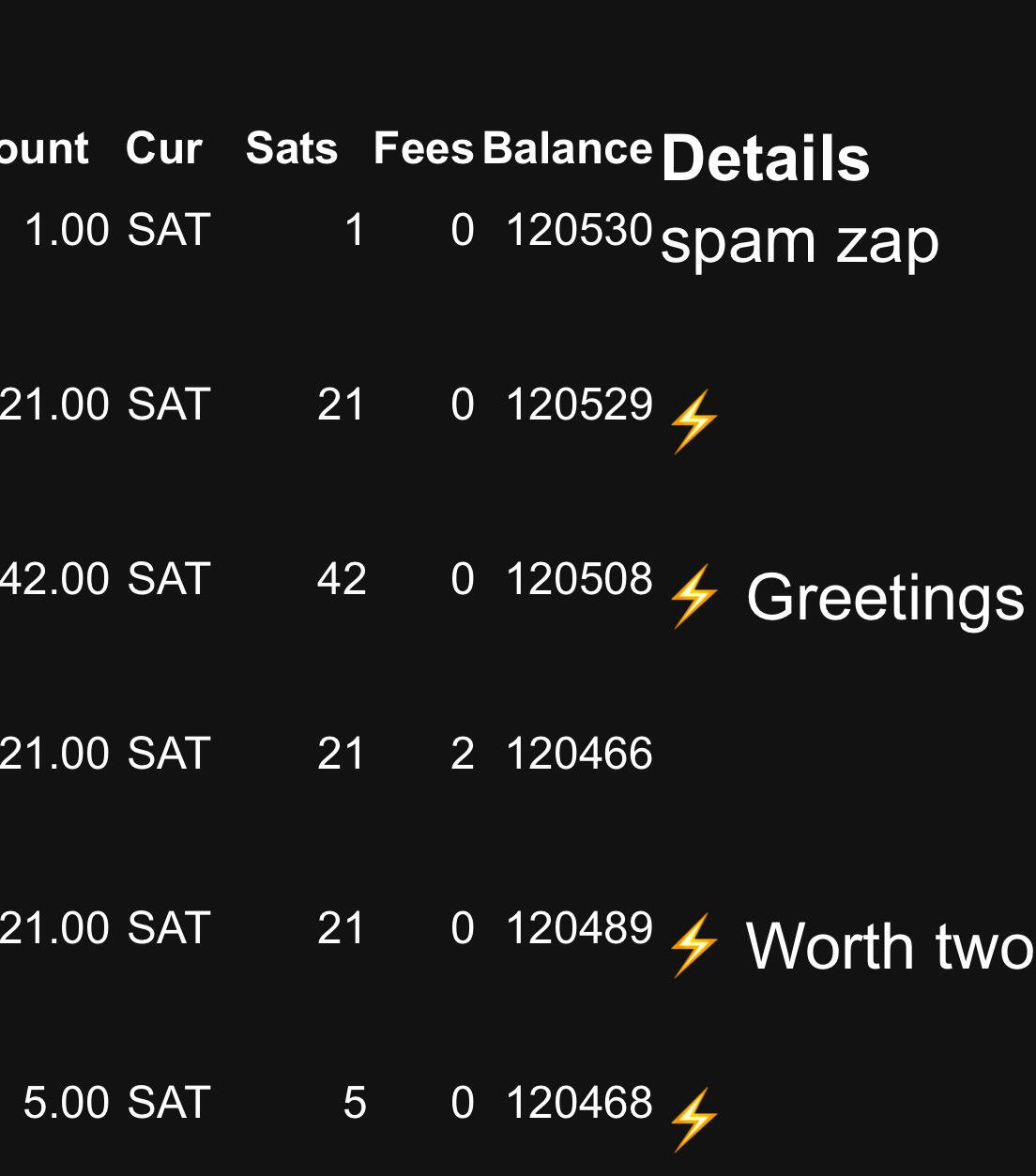Click the lightning icon next to Greetings
This screenshot has height=1176, width=1036.
(x=693, y=596)
